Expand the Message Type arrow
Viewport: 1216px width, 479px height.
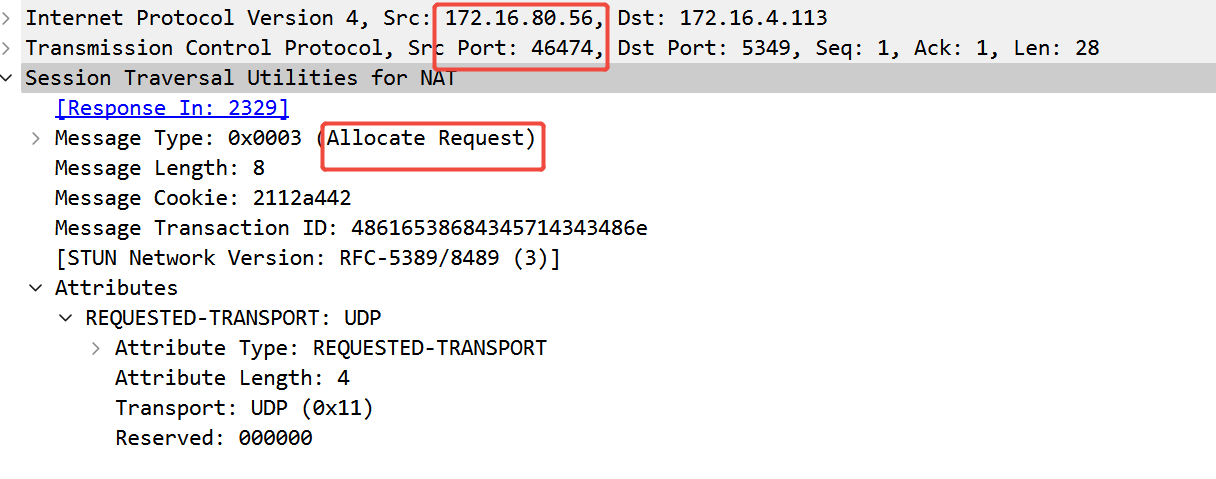coord(37,138)
